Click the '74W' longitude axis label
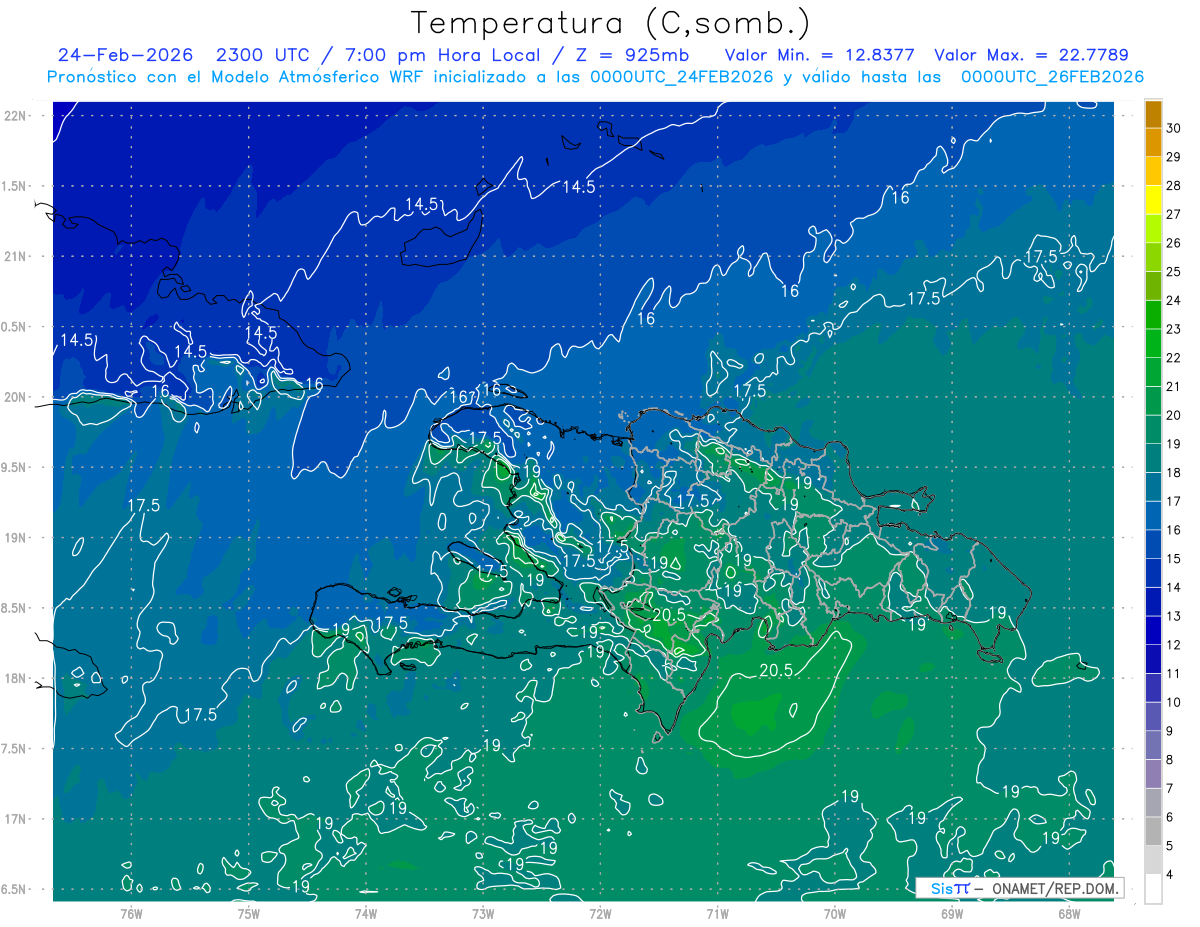1200x927 pixels. [x=366, y=913]
